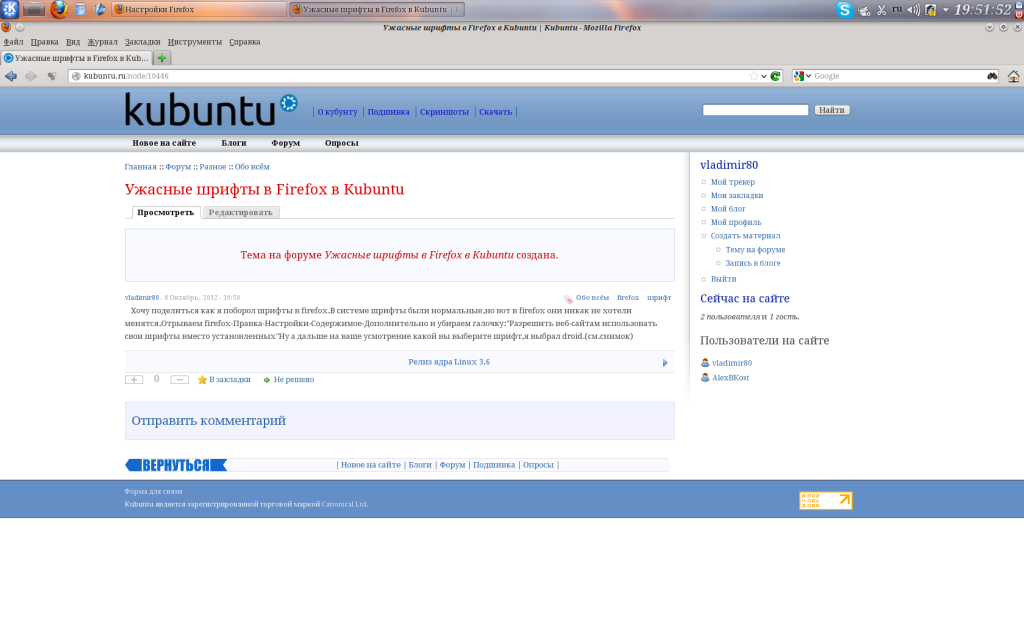Click Выйти to log out
Image resolution: width=1024 pixels, height=640 pixels.
pyautogui.click(x=724, y=279)
